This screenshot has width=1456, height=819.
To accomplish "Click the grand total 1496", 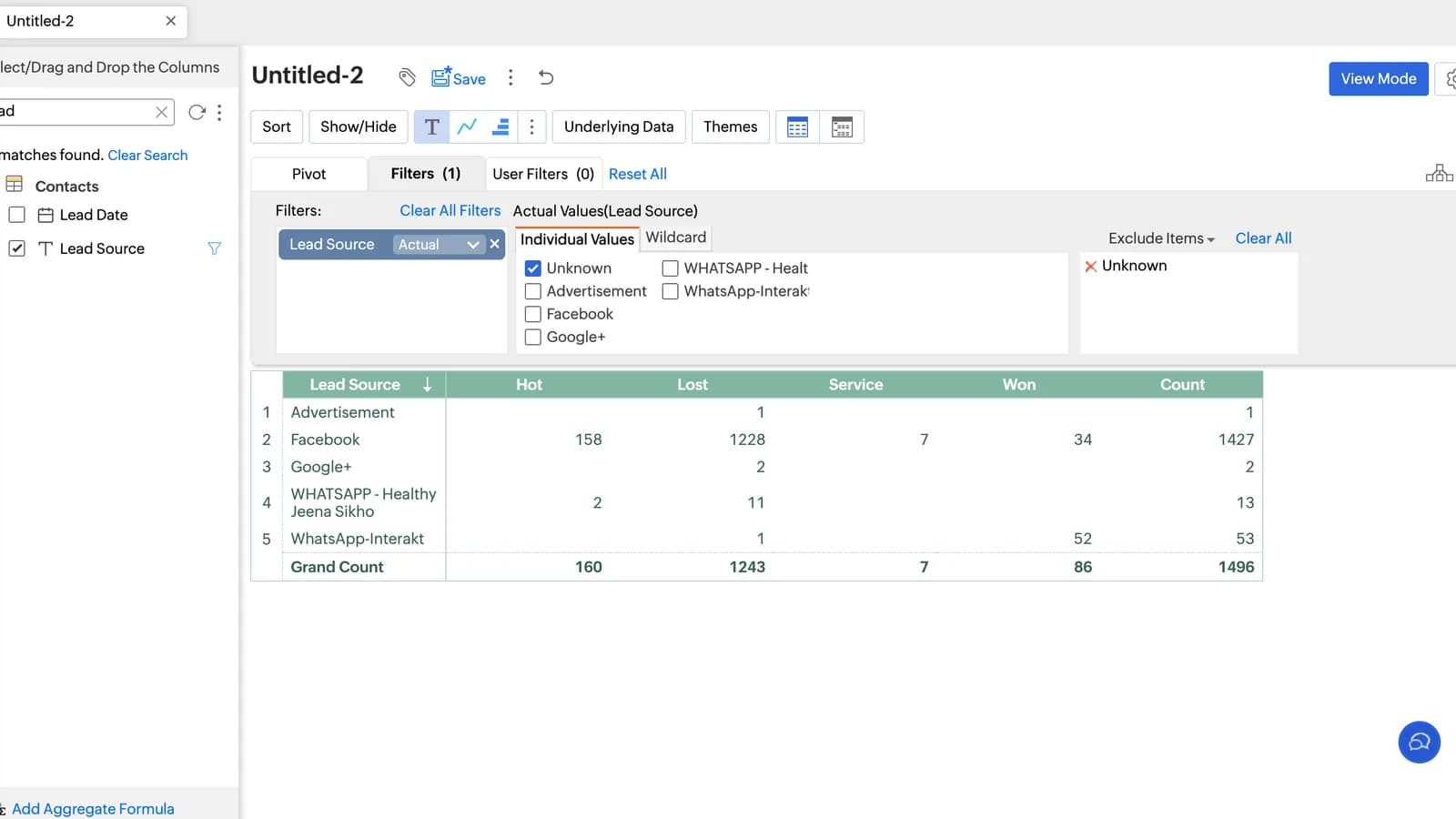I will point(1236,567).
